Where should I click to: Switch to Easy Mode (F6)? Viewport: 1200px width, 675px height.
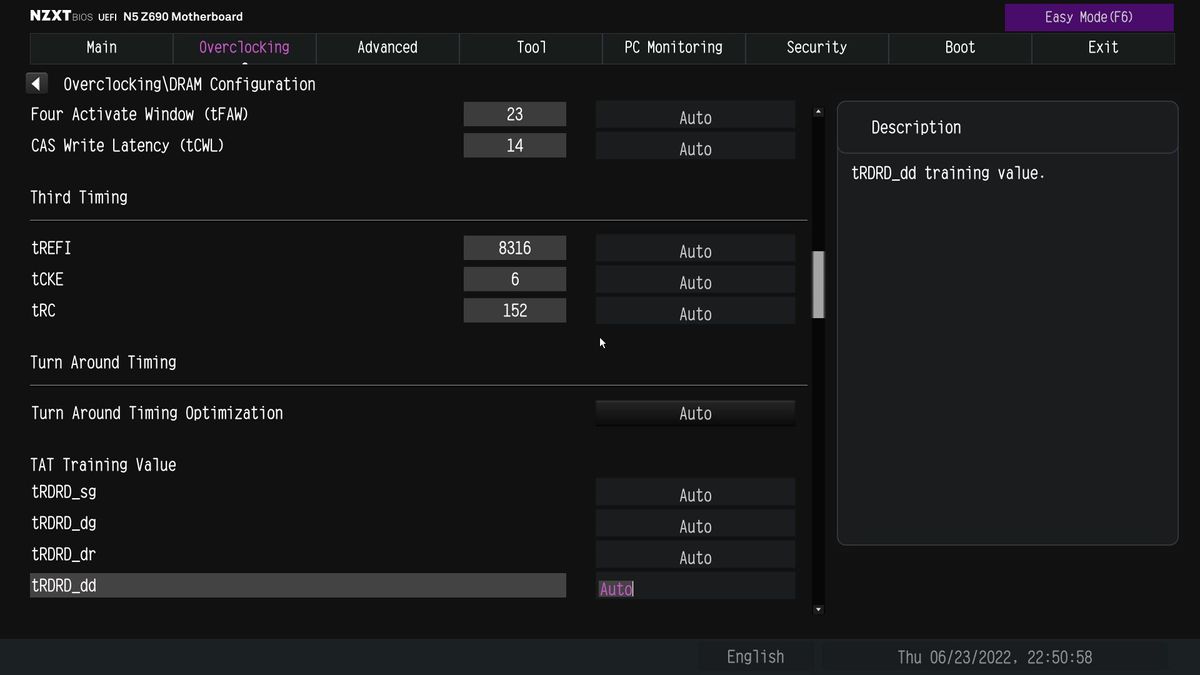point(1089,17)
